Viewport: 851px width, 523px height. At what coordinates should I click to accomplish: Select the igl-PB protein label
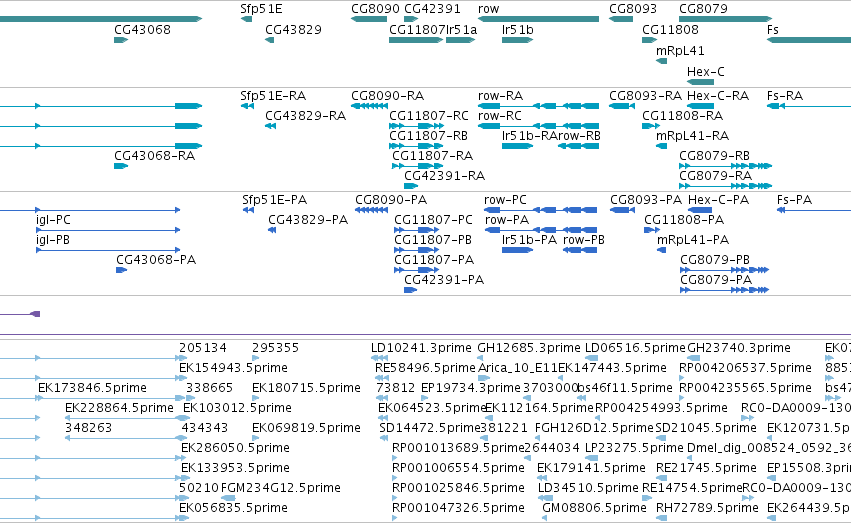coord(53,240)
